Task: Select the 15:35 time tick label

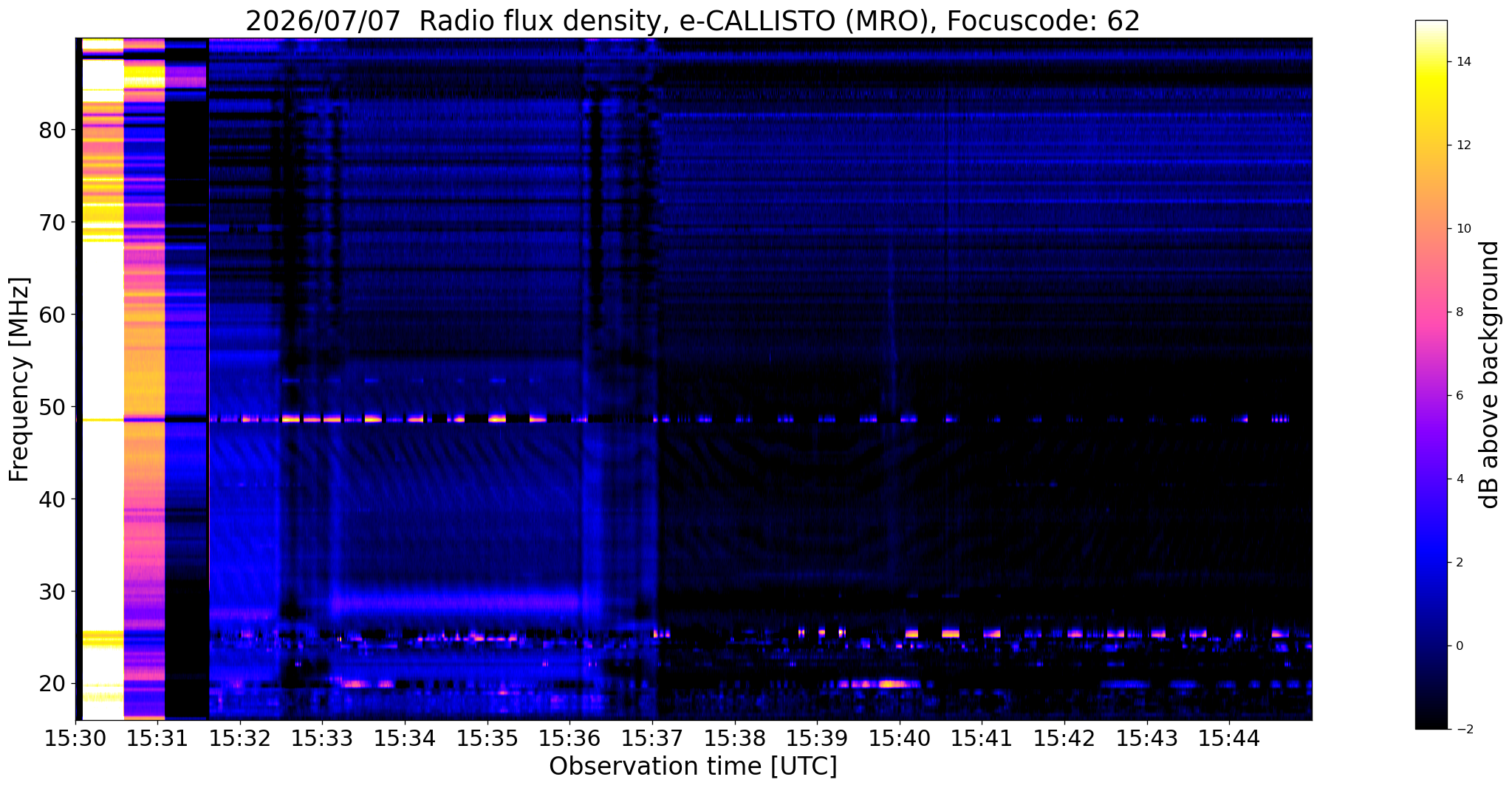Action: [488, 739]
